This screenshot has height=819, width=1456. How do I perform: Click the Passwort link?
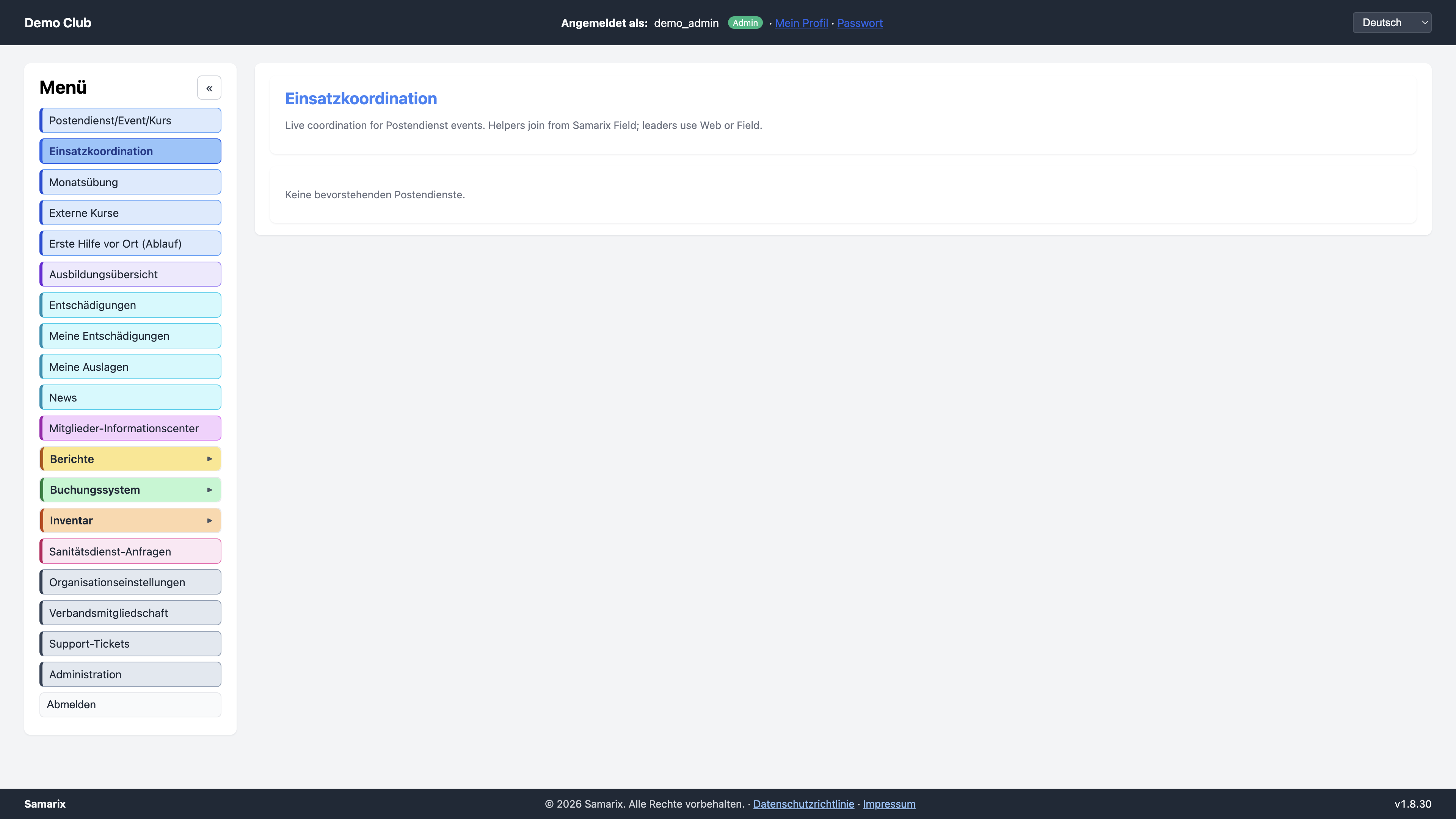(x=860, y=23)
